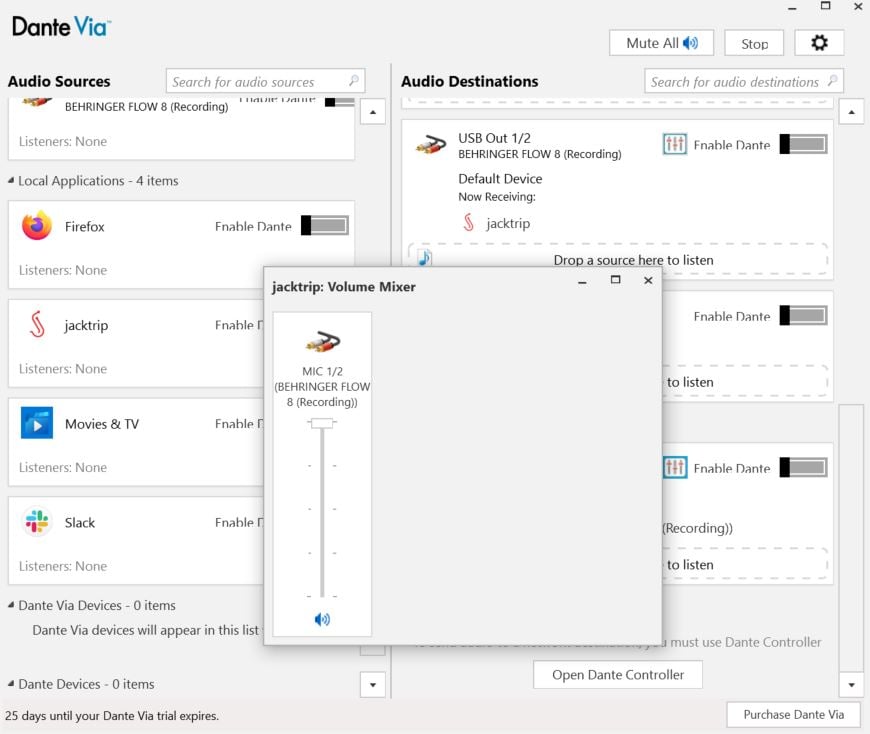Image resolution: width=870 pixels, height=734 pixels.
Task: Click the Open Dante Controller button
Action: [617, 674]
